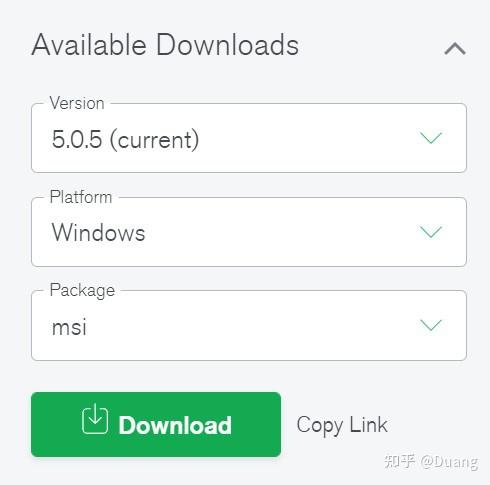Collapse the Available Downloads section

click(455, 49)
